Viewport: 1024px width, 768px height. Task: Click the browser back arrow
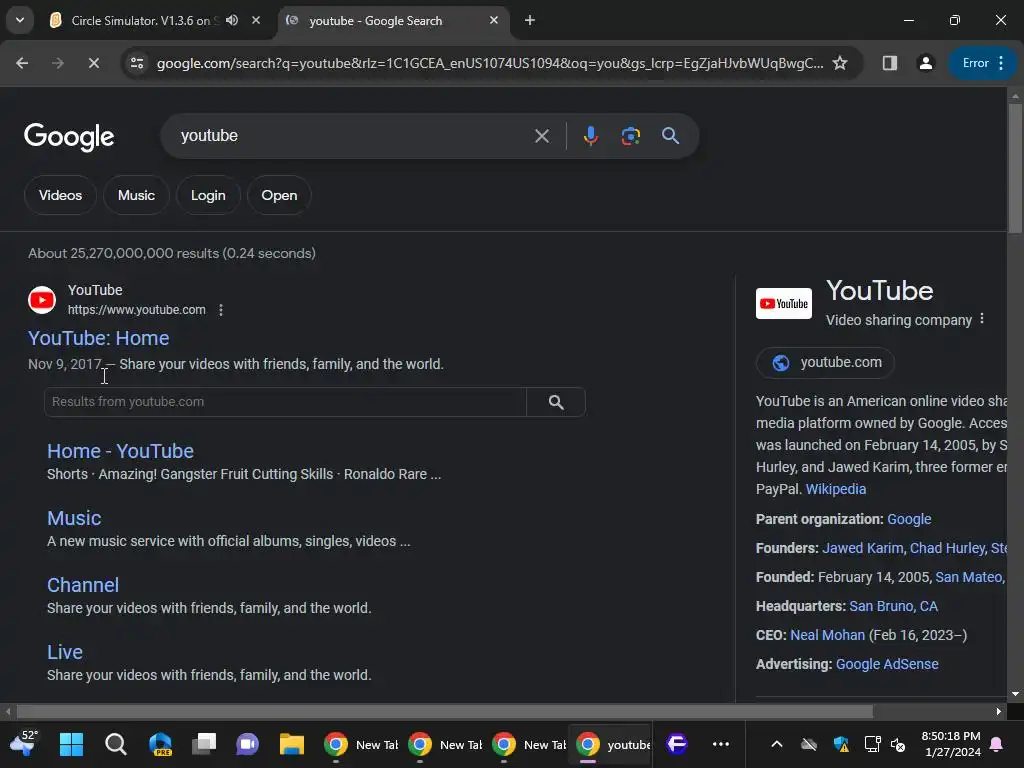point(22,63)
